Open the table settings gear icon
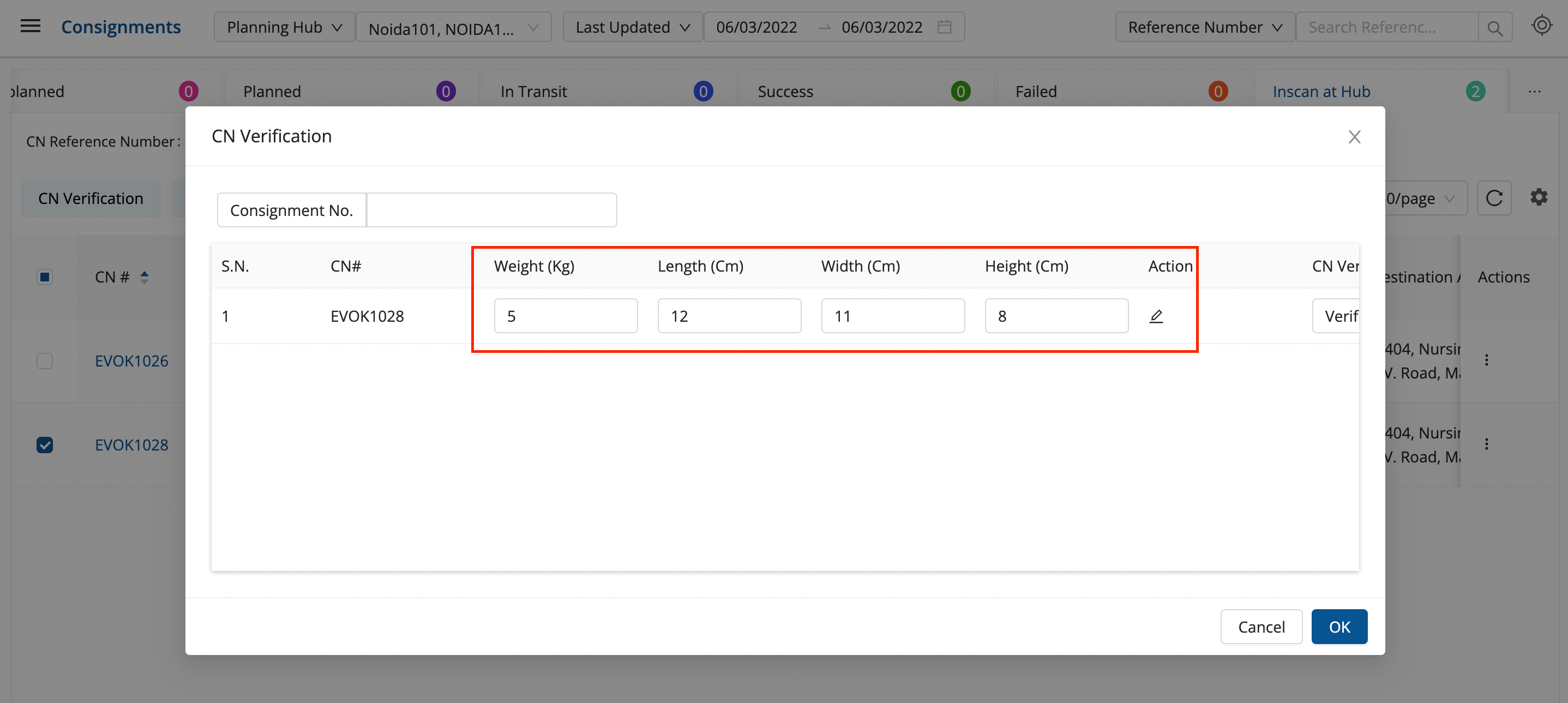Viewport: 1568px width, 703px height. (x=1538, y=197)
